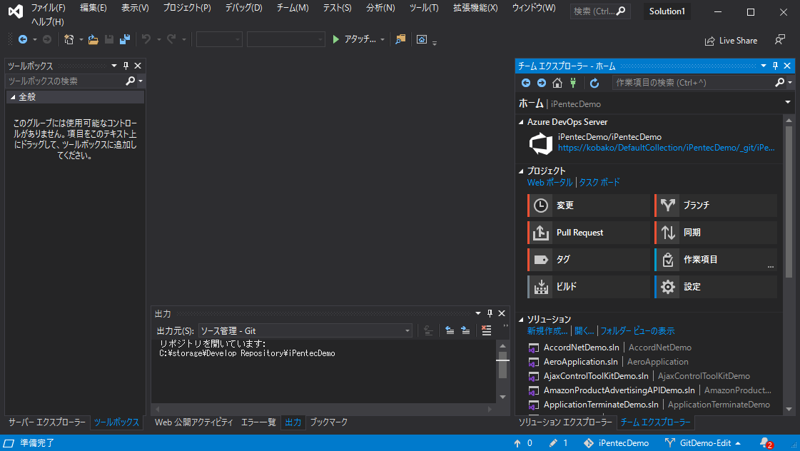Select AeroApplication.sln in solutions list
The height and width of the screenshot is (451, 800).
pos(581,362)
